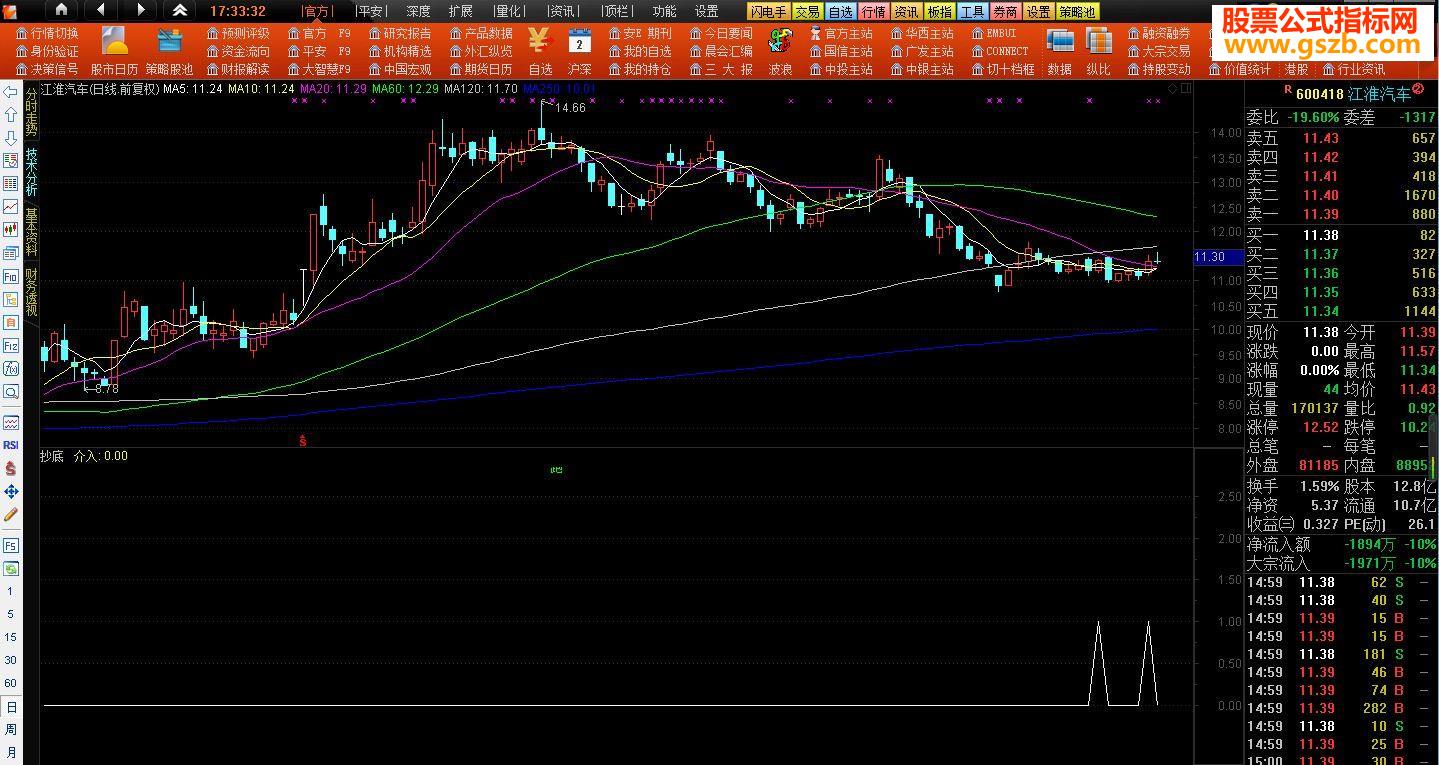The height and width of the screenshot is (765, 1439).
Task: Go back using the left arrow button
Action: (102, 10)
